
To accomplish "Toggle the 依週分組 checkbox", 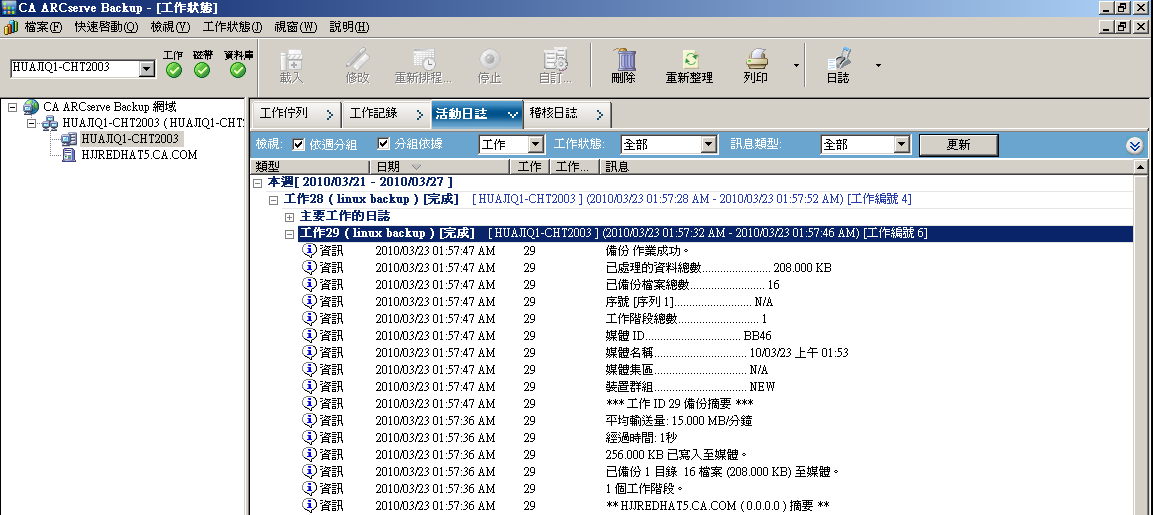I will coord(299,144).
